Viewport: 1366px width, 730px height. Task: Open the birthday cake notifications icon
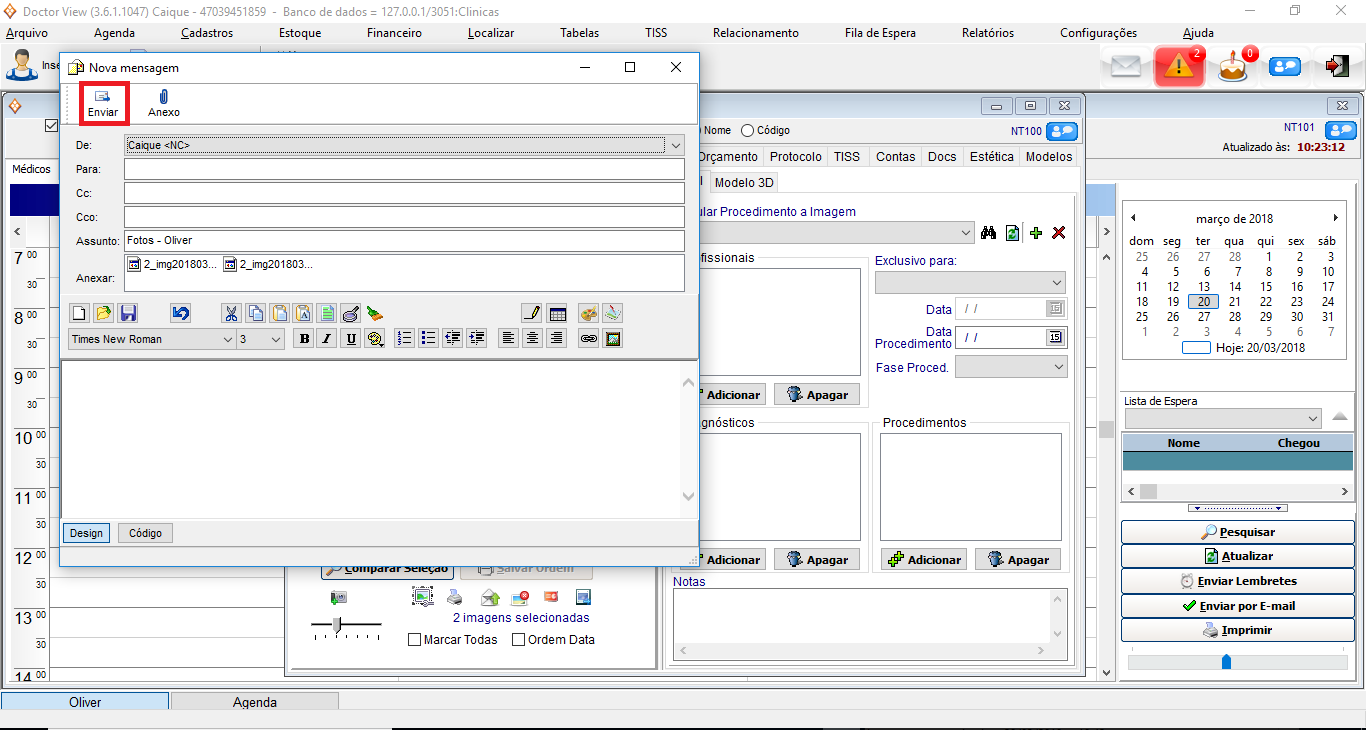tap(1233, 67)
